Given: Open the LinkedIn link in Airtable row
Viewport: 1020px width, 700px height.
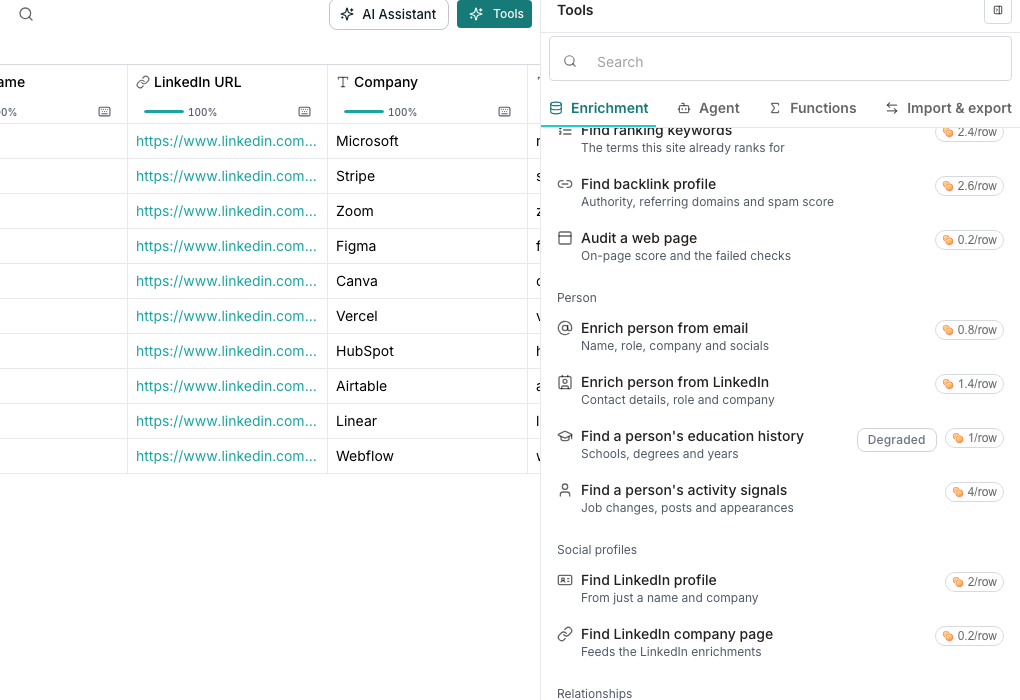Looking at the screenshot, I should point(226,386).
